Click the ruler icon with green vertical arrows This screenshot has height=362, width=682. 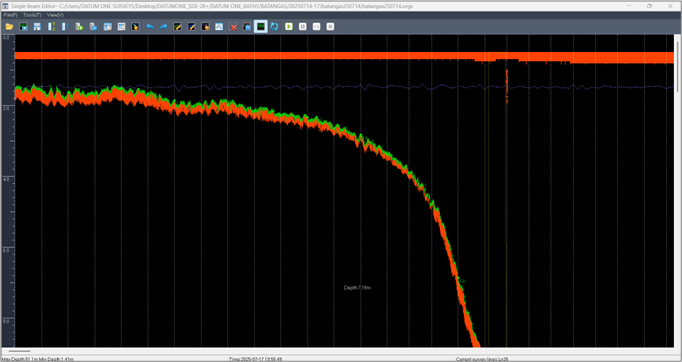51,27
